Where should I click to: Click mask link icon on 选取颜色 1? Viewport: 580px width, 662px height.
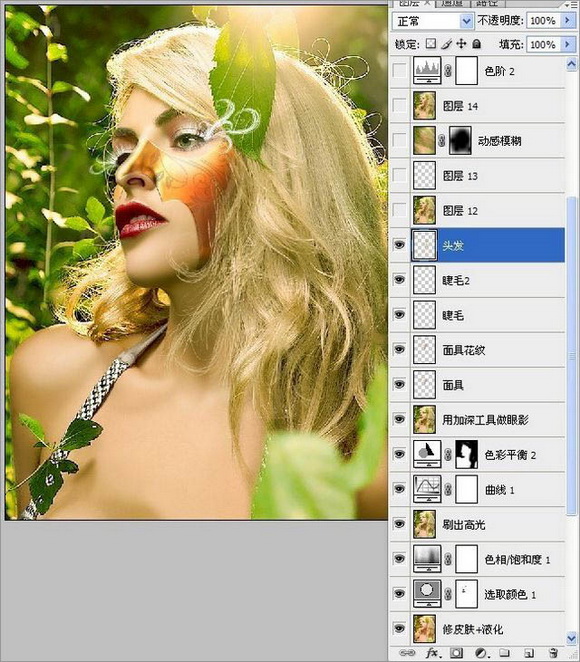click(448, 594)
